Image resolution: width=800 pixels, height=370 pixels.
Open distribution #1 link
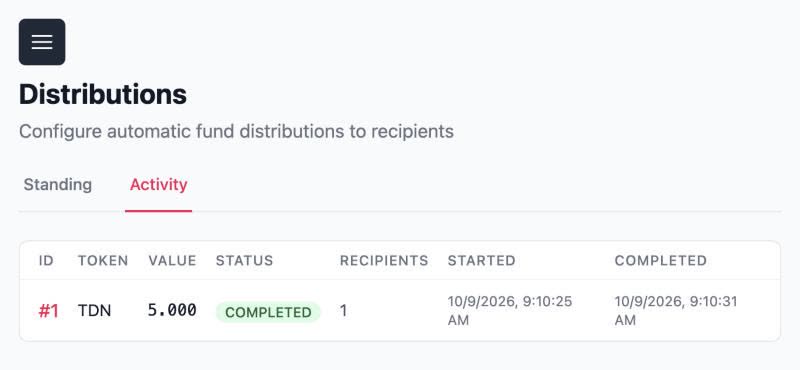pyautogui.click(x=48, y=310)
